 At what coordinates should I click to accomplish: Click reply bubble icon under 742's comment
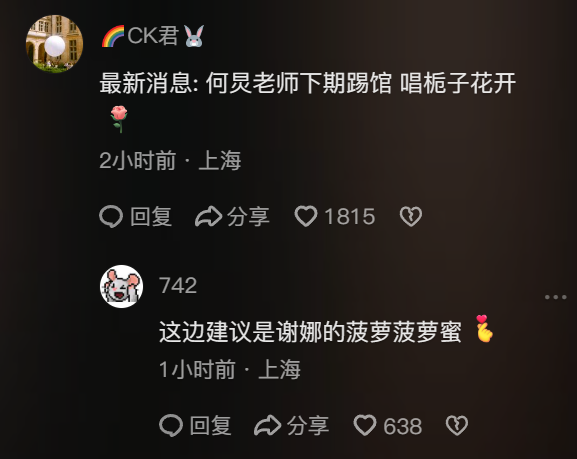171,426
